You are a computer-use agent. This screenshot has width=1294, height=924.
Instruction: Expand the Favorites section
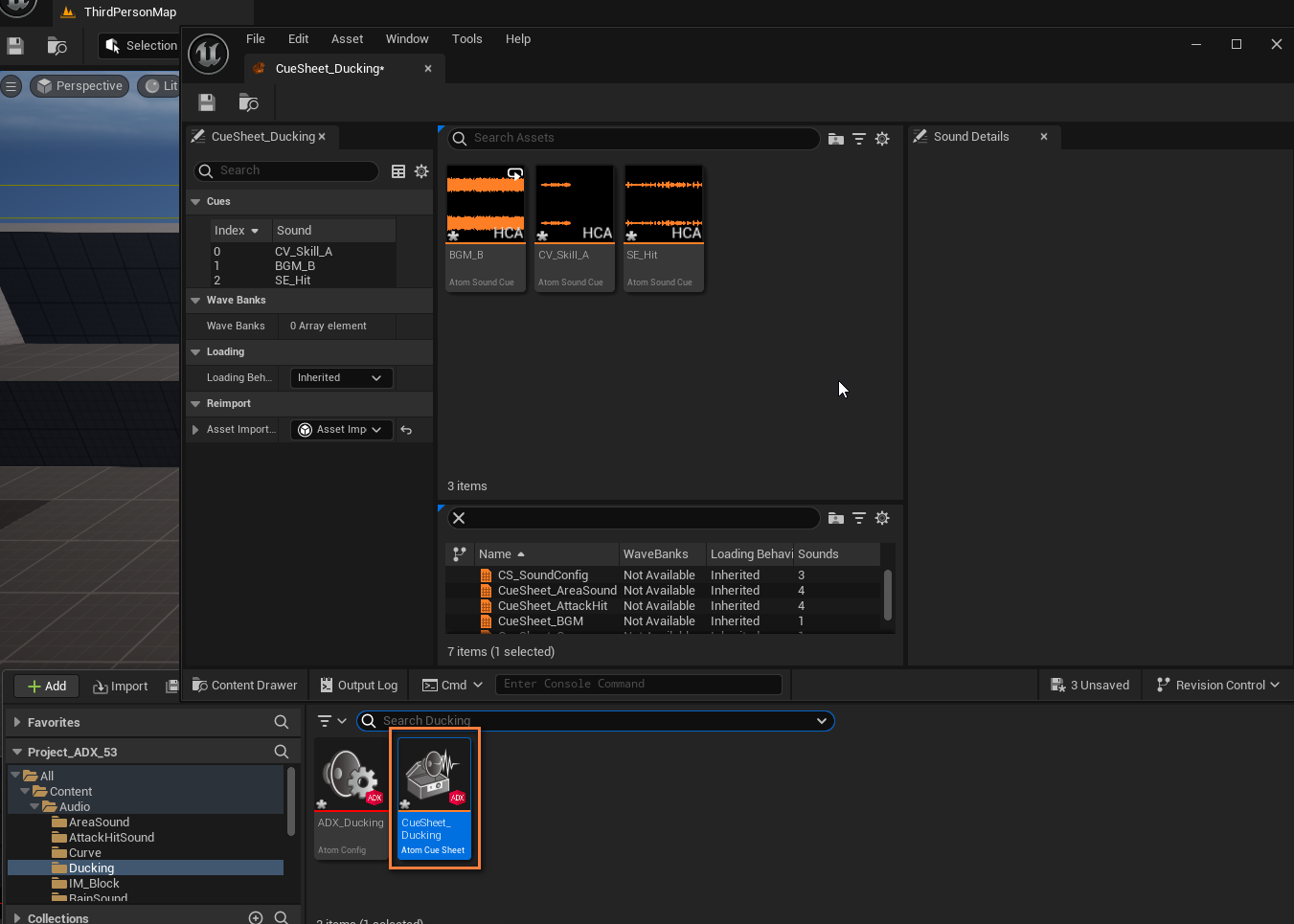coord(17,722)
